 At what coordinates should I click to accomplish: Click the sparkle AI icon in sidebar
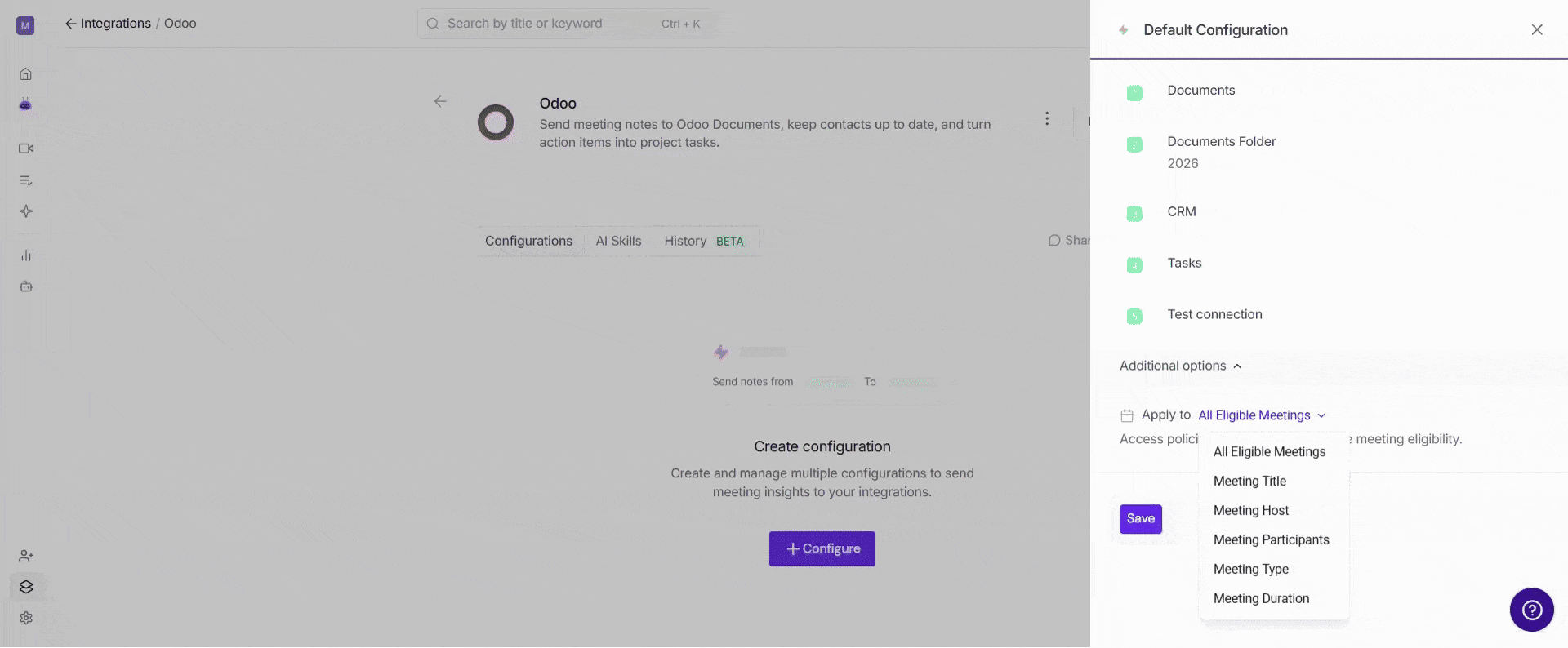click(x=26, y=211)
